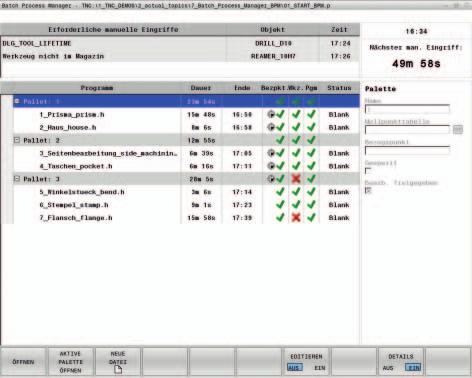This screenshot has width=472, height=378.
Task: Toggle the EDITIEREN AUS/EIN soft key
Action: point(306,362)
